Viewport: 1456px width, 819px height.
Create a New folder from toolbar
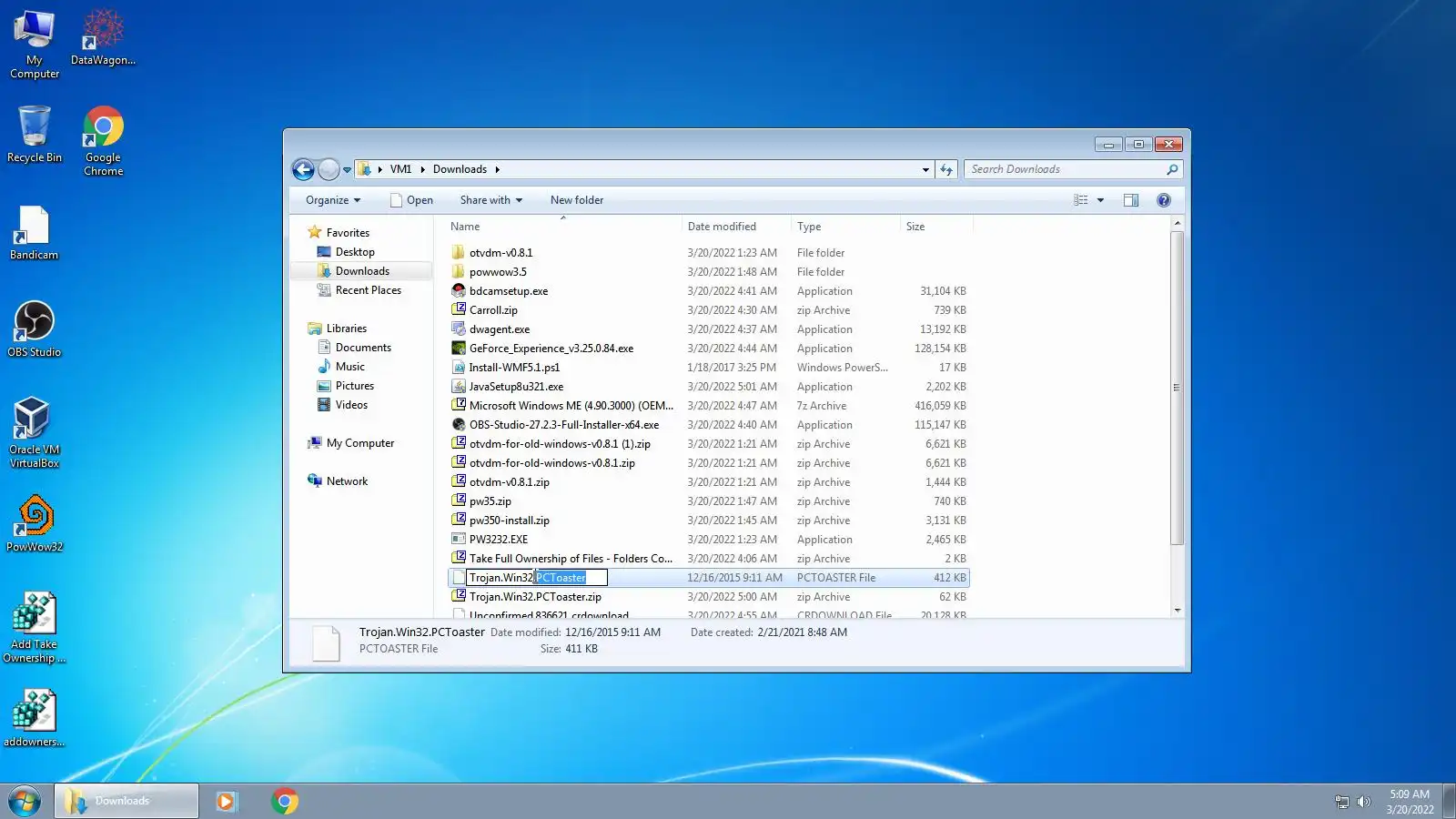(x=577, y=200)
